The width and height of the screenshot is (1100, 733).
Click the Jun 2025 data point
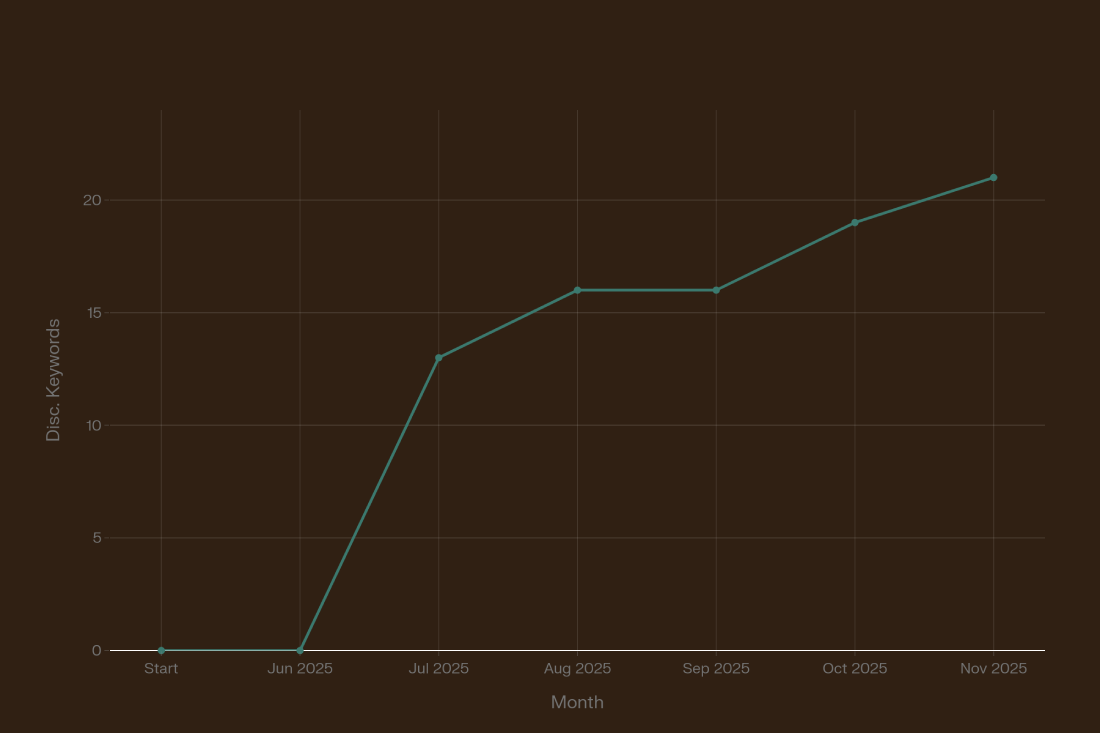tap(300, 651)
